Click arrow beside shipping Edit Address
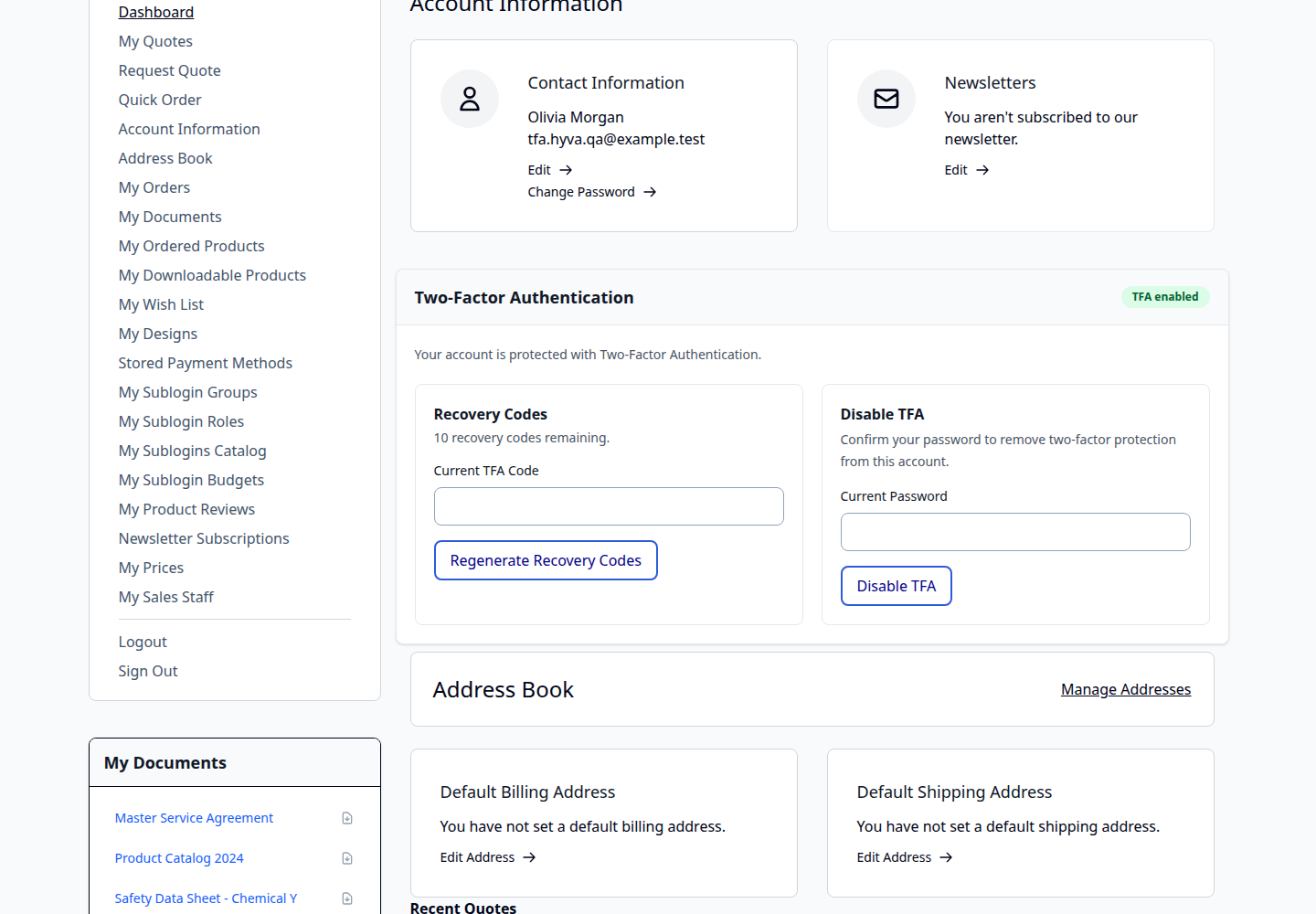This screenshot has height=914, width=1316. coord(946,857)
